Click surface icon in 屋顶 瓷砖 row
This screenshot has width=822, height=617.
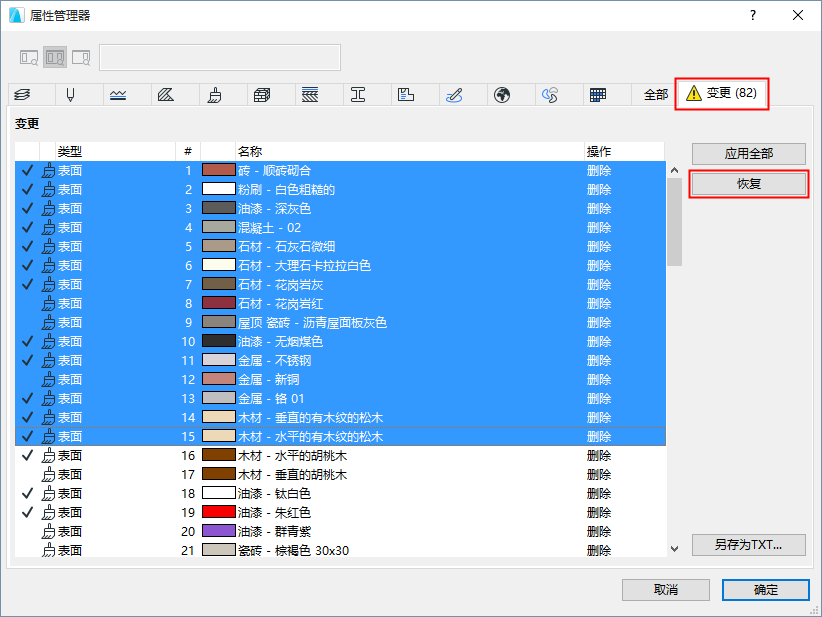pyautogui.click(x=48, y=322)
